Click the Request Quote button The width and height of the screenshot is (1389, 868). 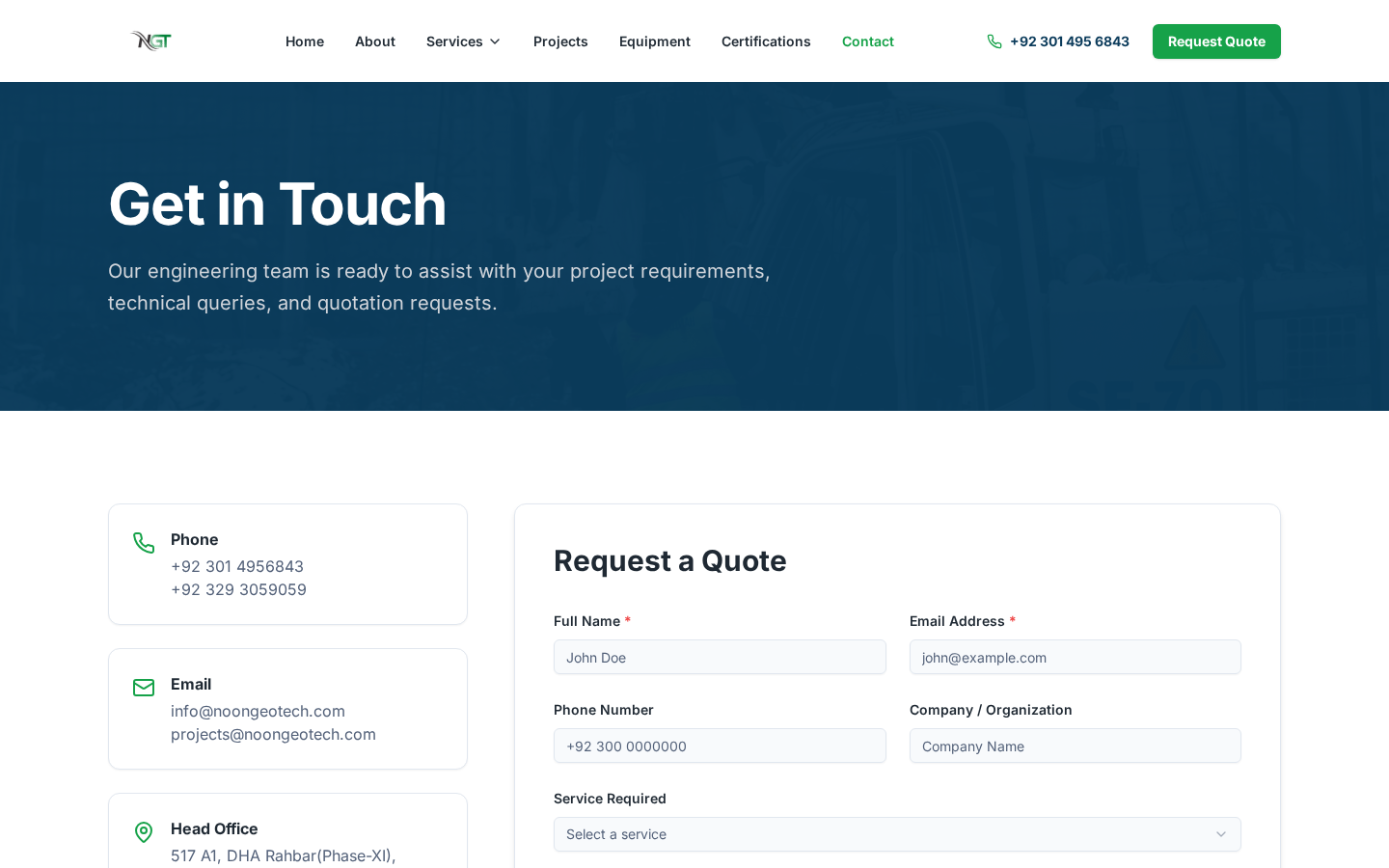(1216, 41)
